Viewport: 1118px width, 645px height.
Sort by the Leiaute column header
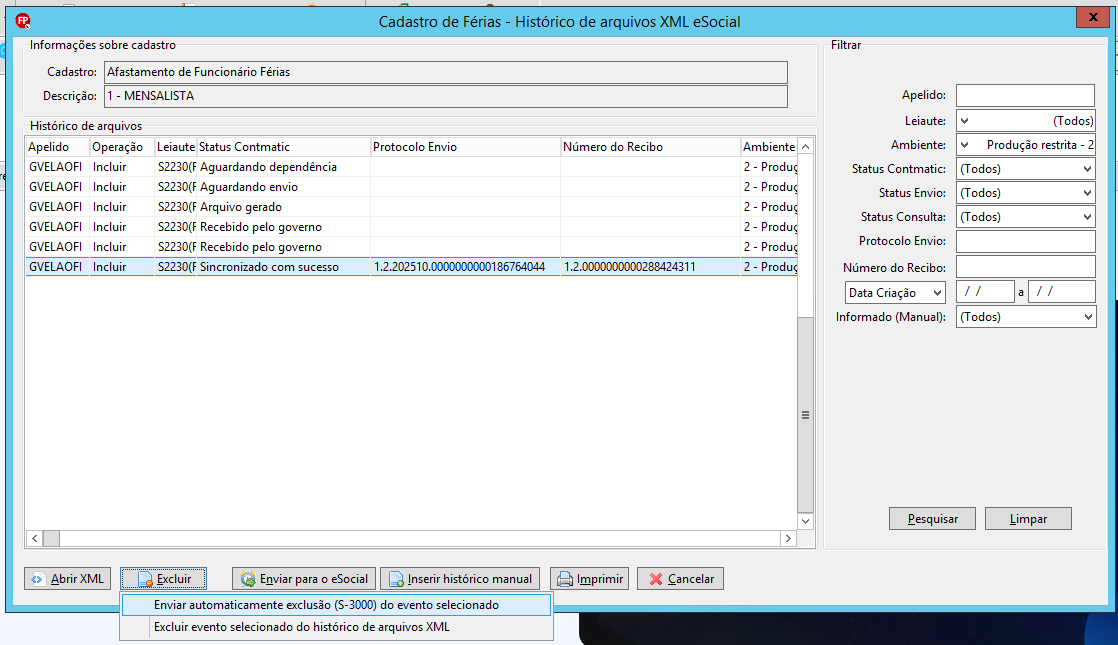175,147
